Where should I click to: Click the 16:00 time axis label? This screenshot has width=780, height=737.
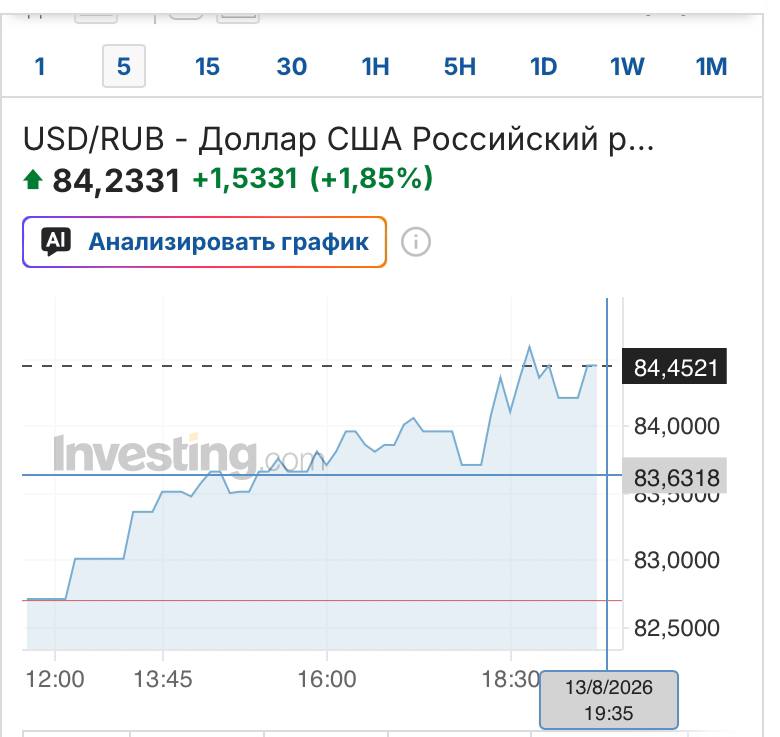pyautogui.click(x=327, y=679)
